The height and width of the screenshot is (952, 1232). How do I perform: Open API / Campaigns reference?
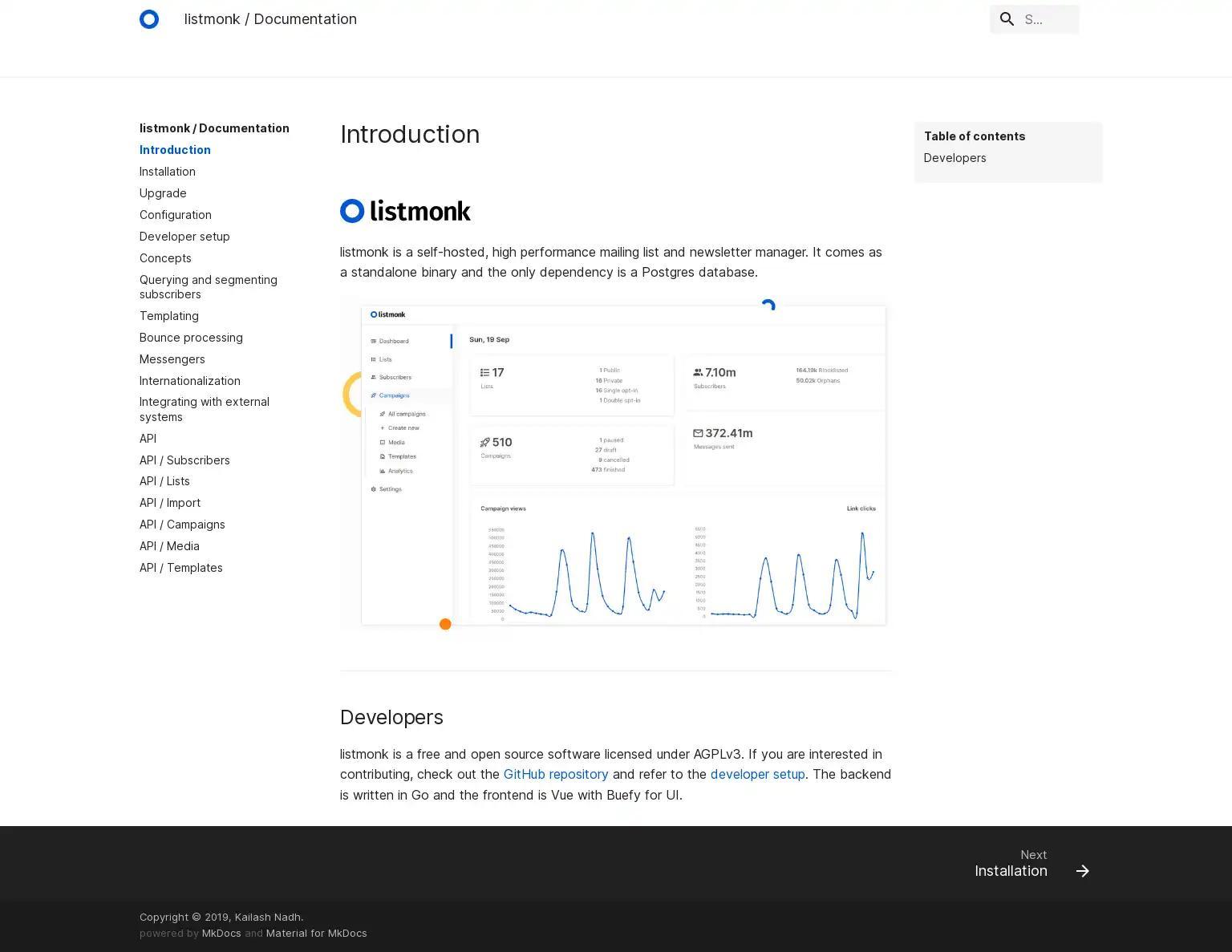182,525
